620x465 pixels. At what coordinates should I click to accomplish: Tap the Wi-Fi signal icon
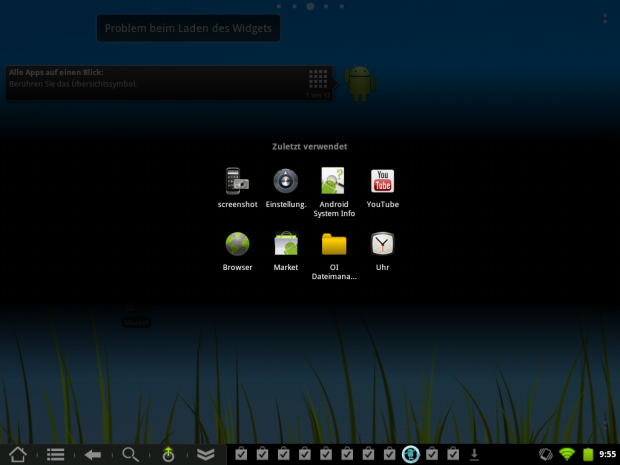(567, 454)
